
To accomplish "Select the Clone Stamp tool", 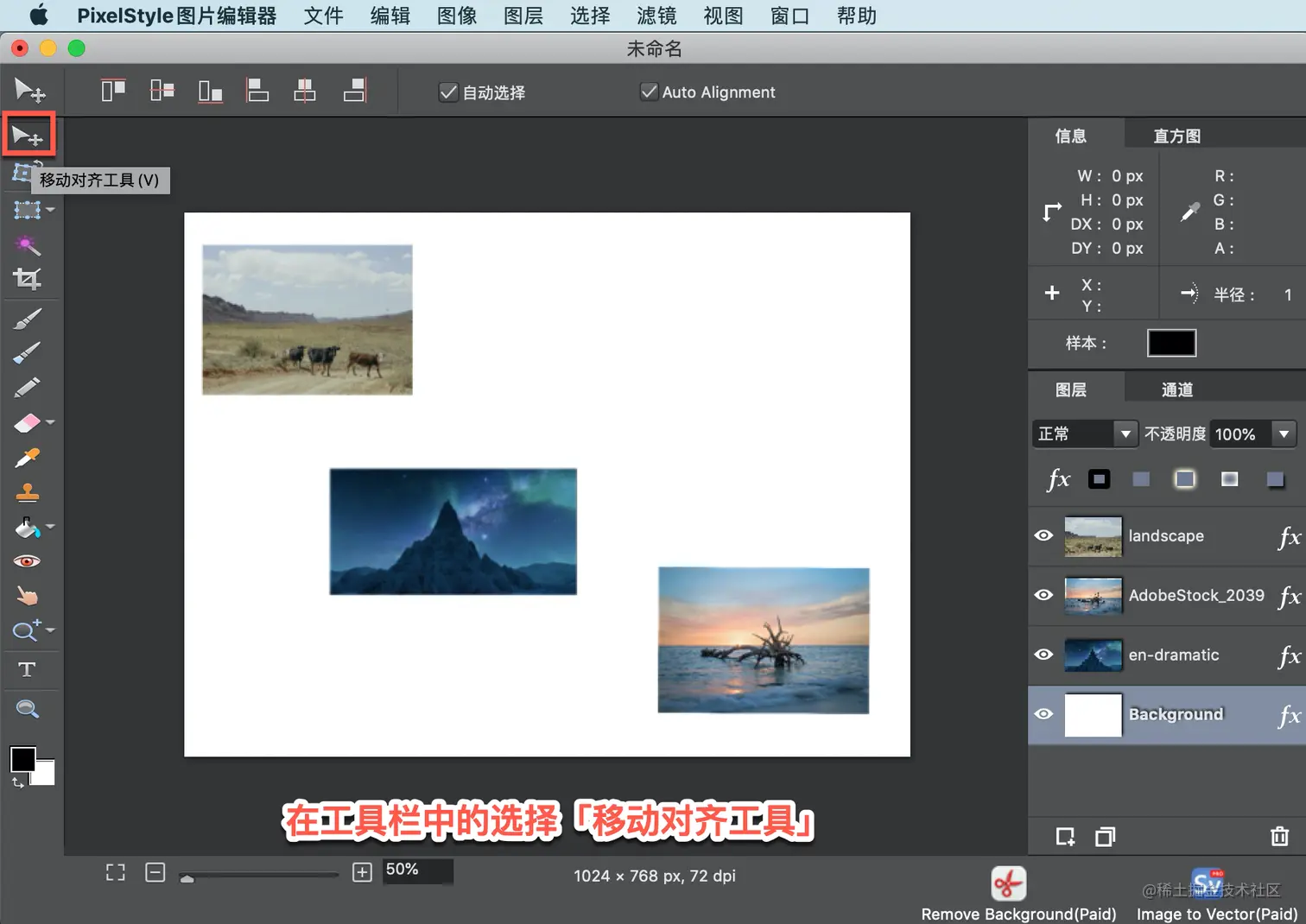I will (x=27, y=492).
